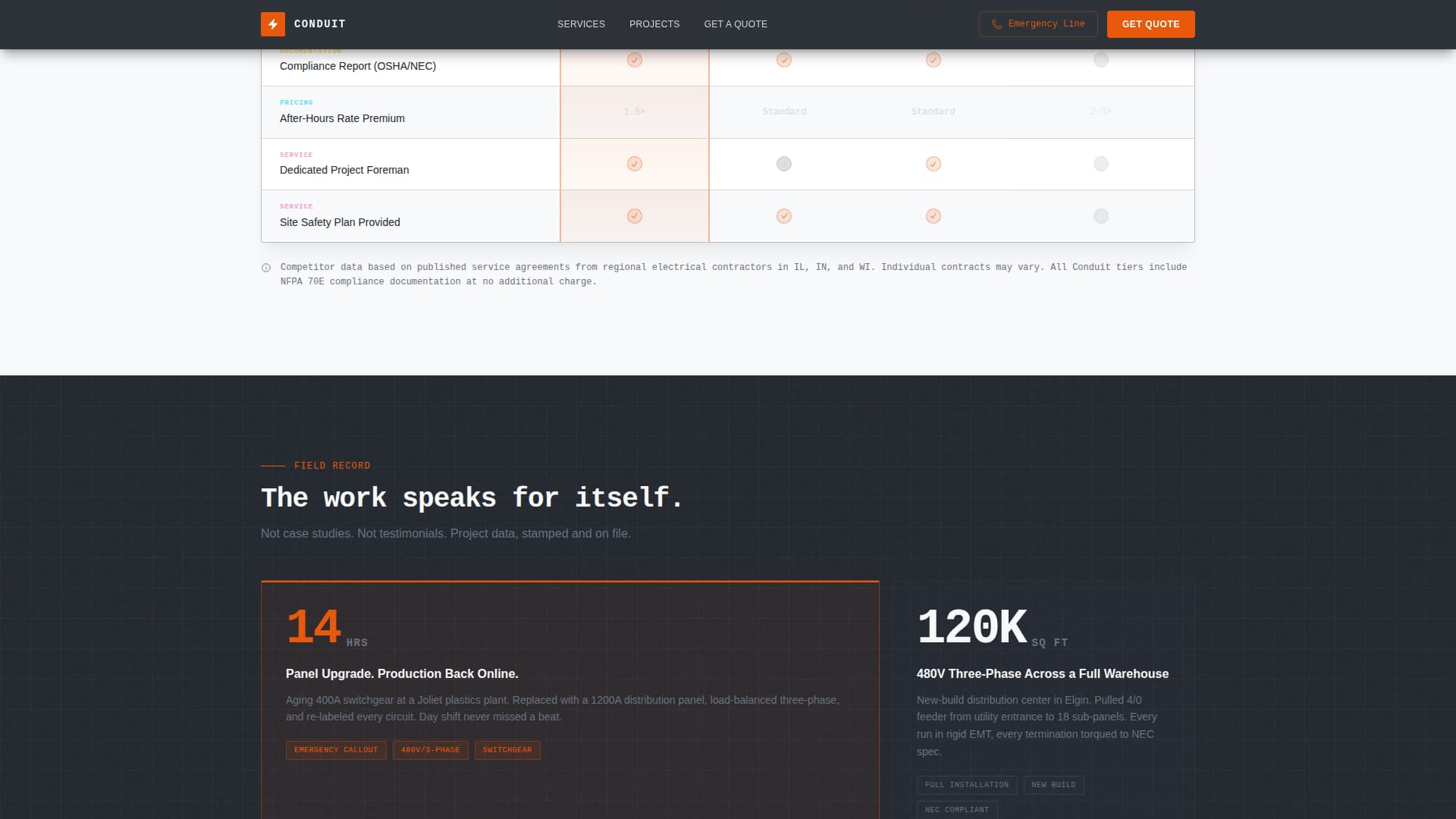
Task: Select the NEW BUILD tag
Action: point(1053,785)
